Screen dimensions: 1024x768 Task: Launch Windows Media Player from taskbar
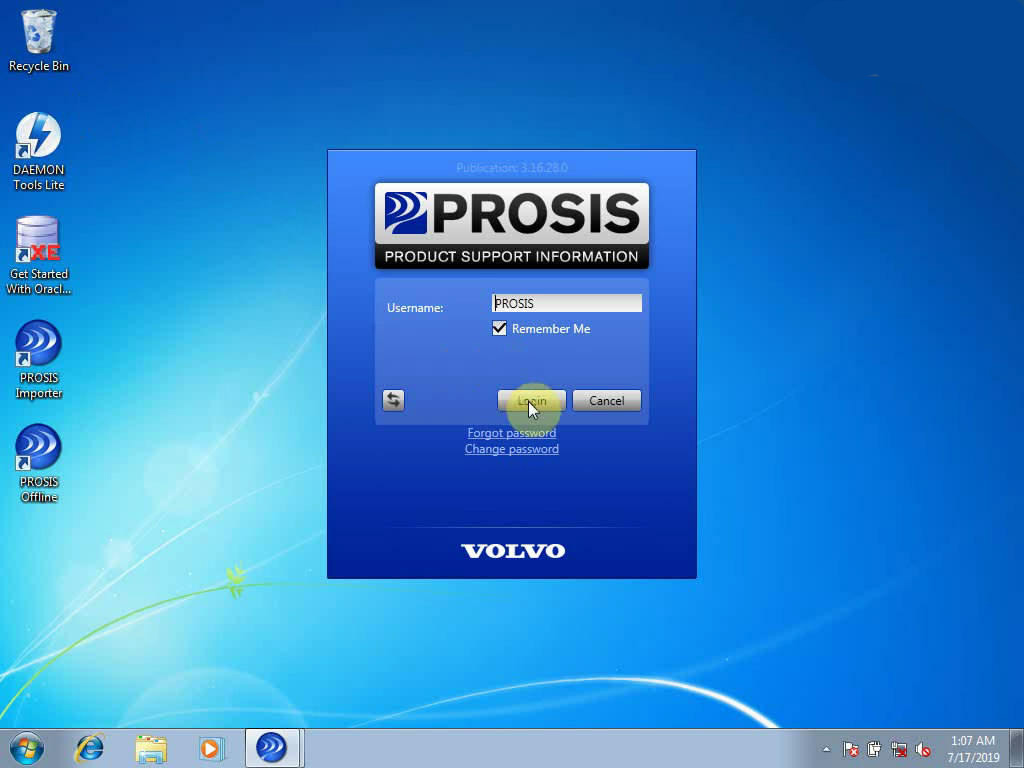[x=210, y=748]
